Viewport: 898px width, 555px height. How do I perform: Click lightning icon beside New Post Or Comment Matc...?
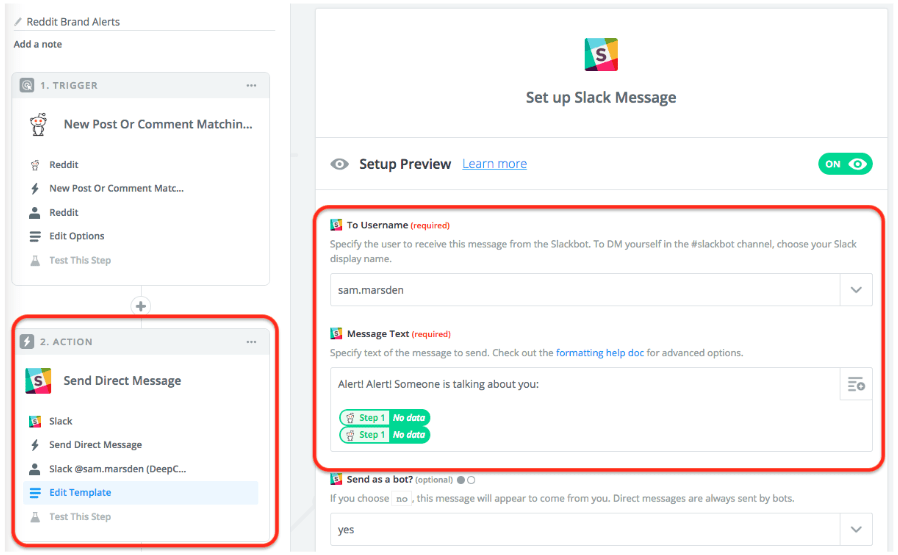35,188
